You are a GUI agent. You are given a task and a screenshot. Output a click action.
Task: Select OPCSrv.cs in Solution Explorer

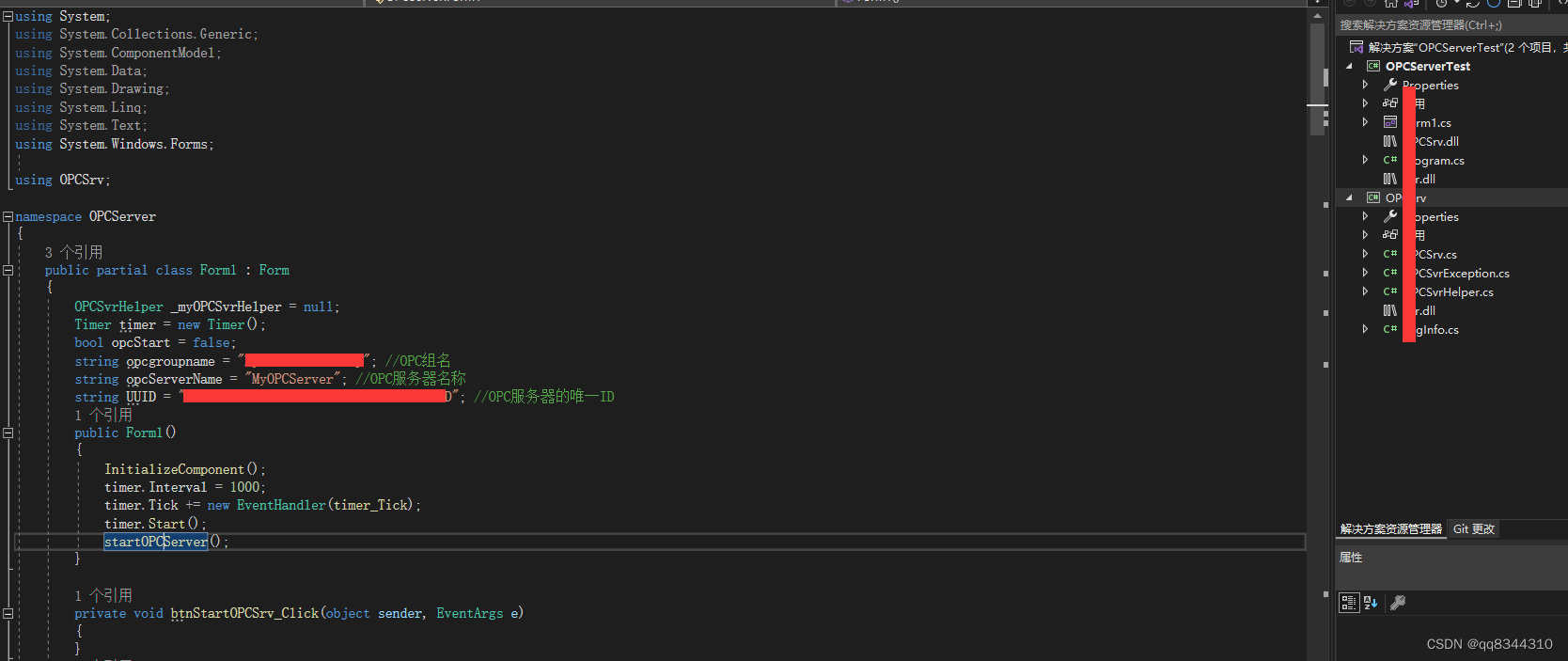(1429, 254)
